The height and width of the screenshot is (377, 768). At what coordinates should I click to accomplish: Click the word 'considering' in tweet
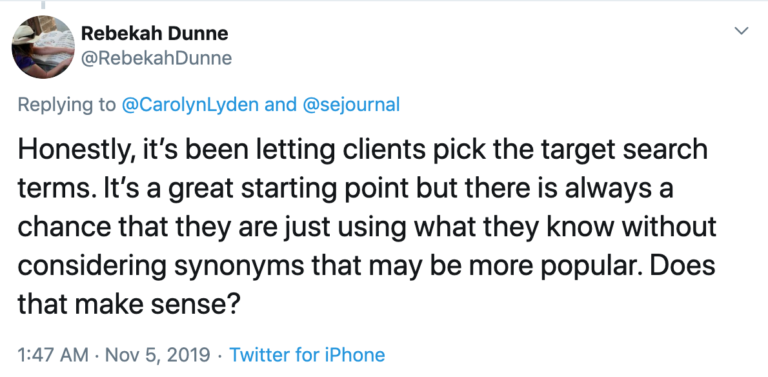click(x=93, y=266)
